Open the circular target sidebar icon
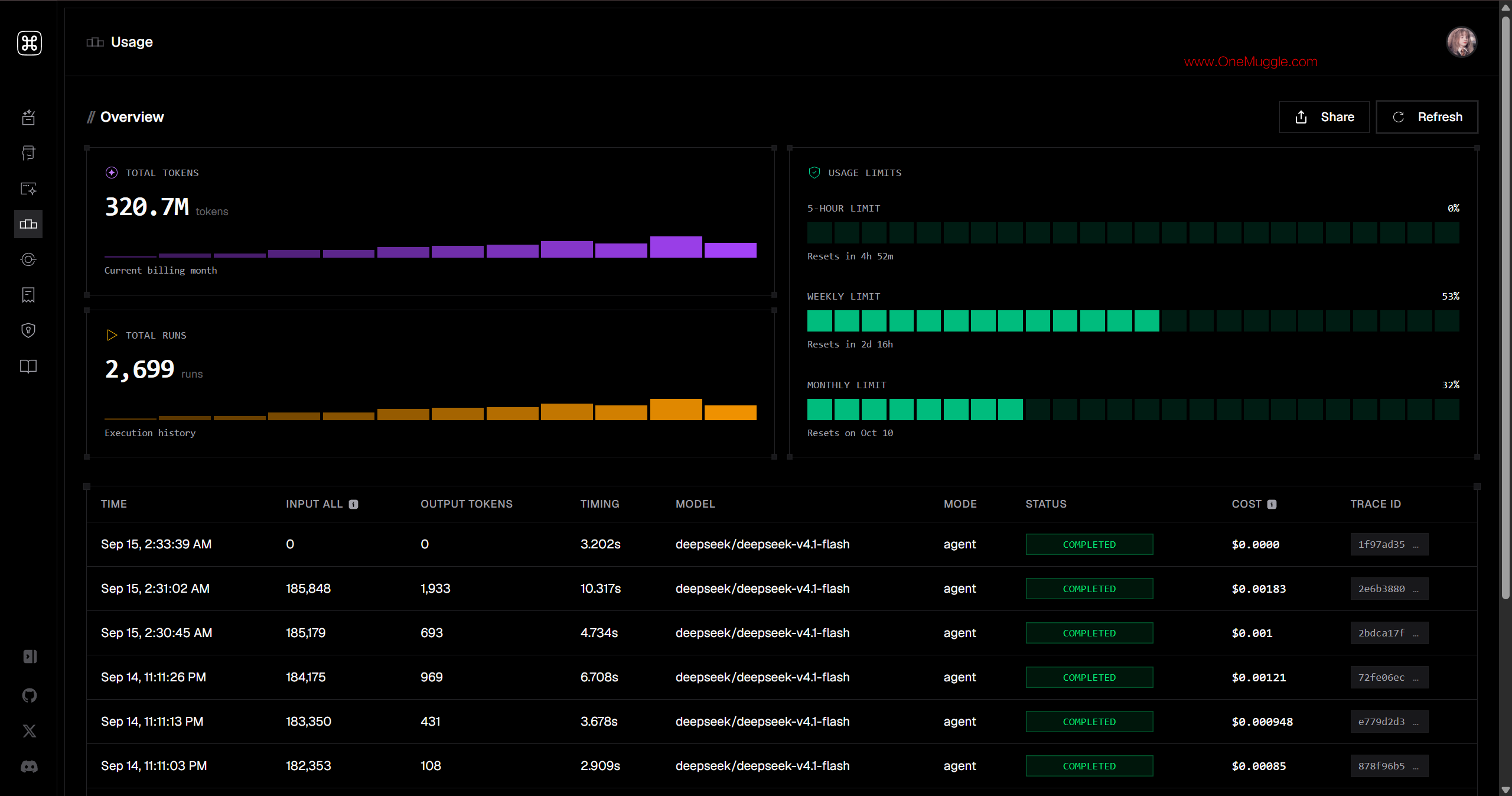 tap(28, 259)
